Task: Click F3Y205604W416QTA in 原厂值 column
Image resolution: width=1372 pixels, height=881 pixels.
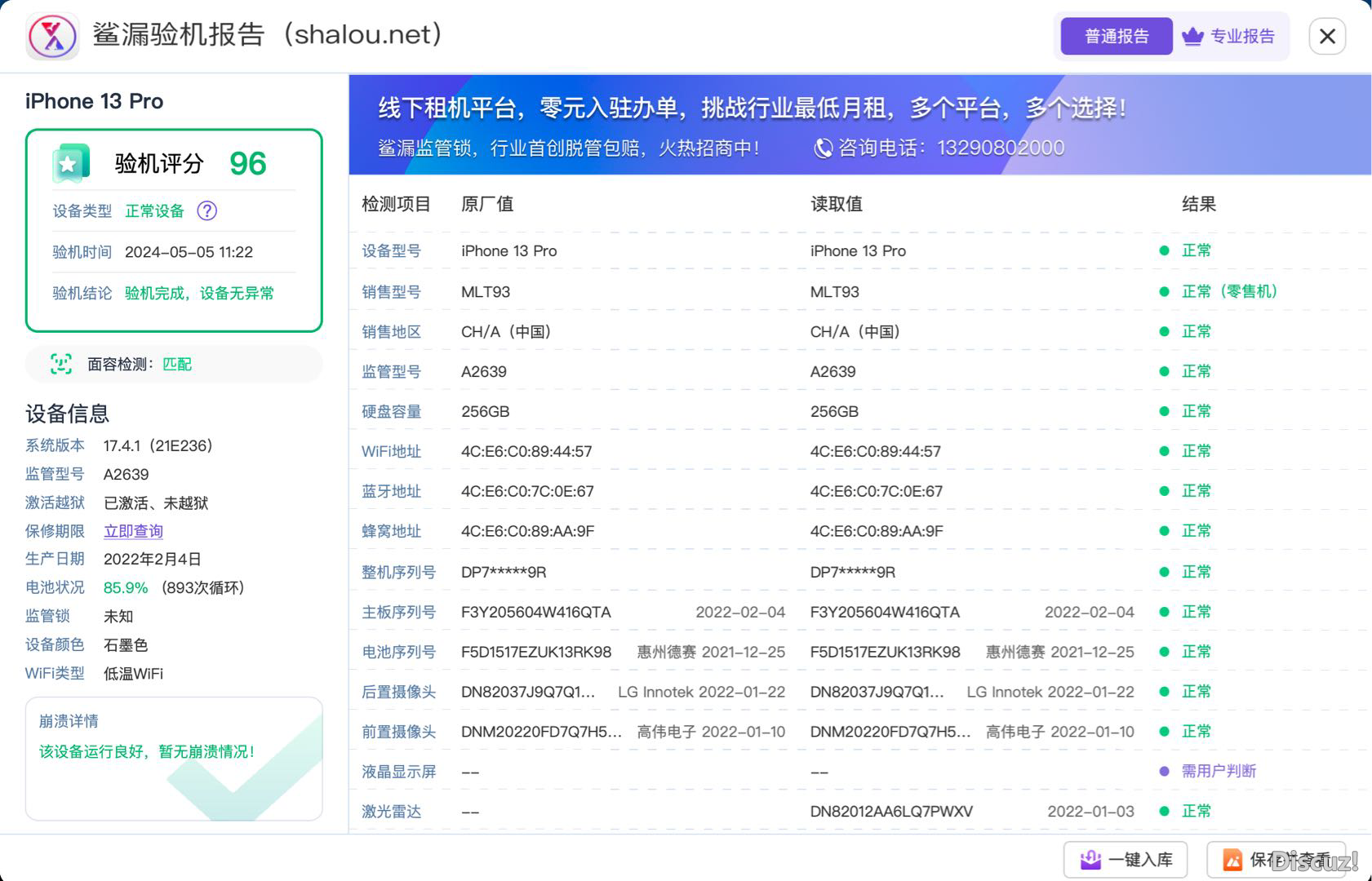Action: pyautogui.click(x=535, y=612)
